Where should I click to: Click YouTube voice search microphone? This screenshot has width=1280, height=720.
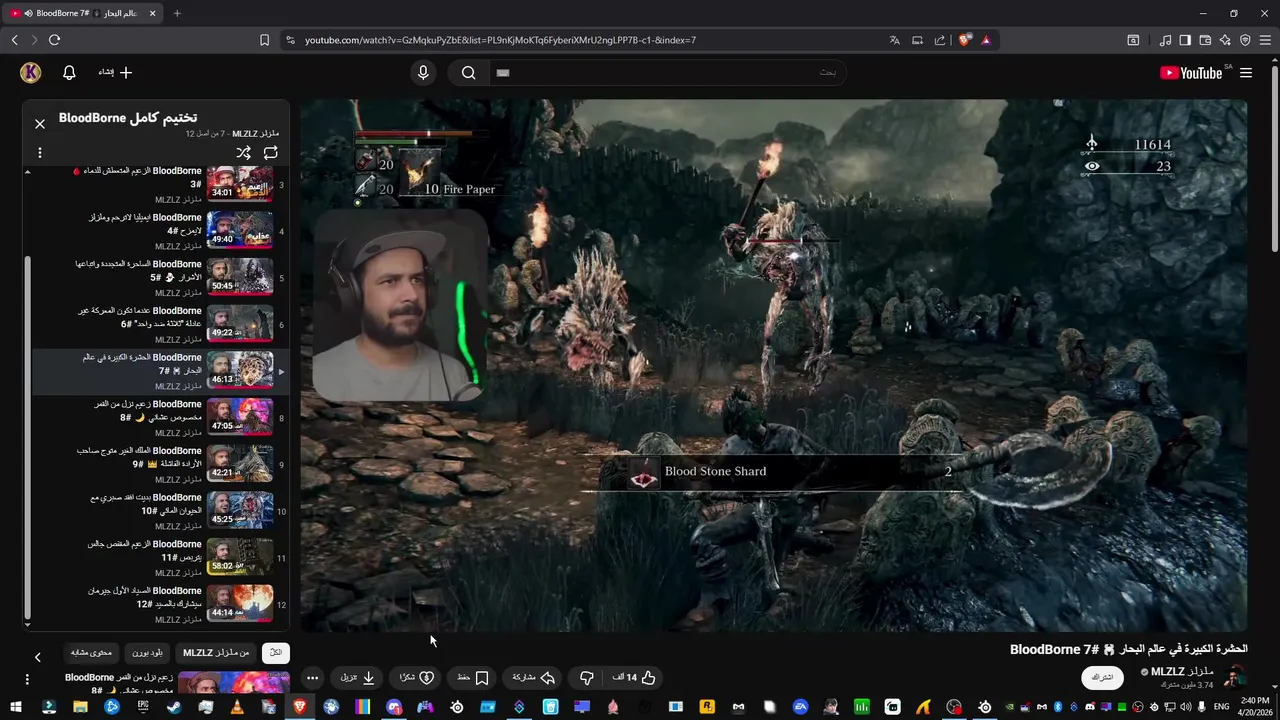point(423,73)
